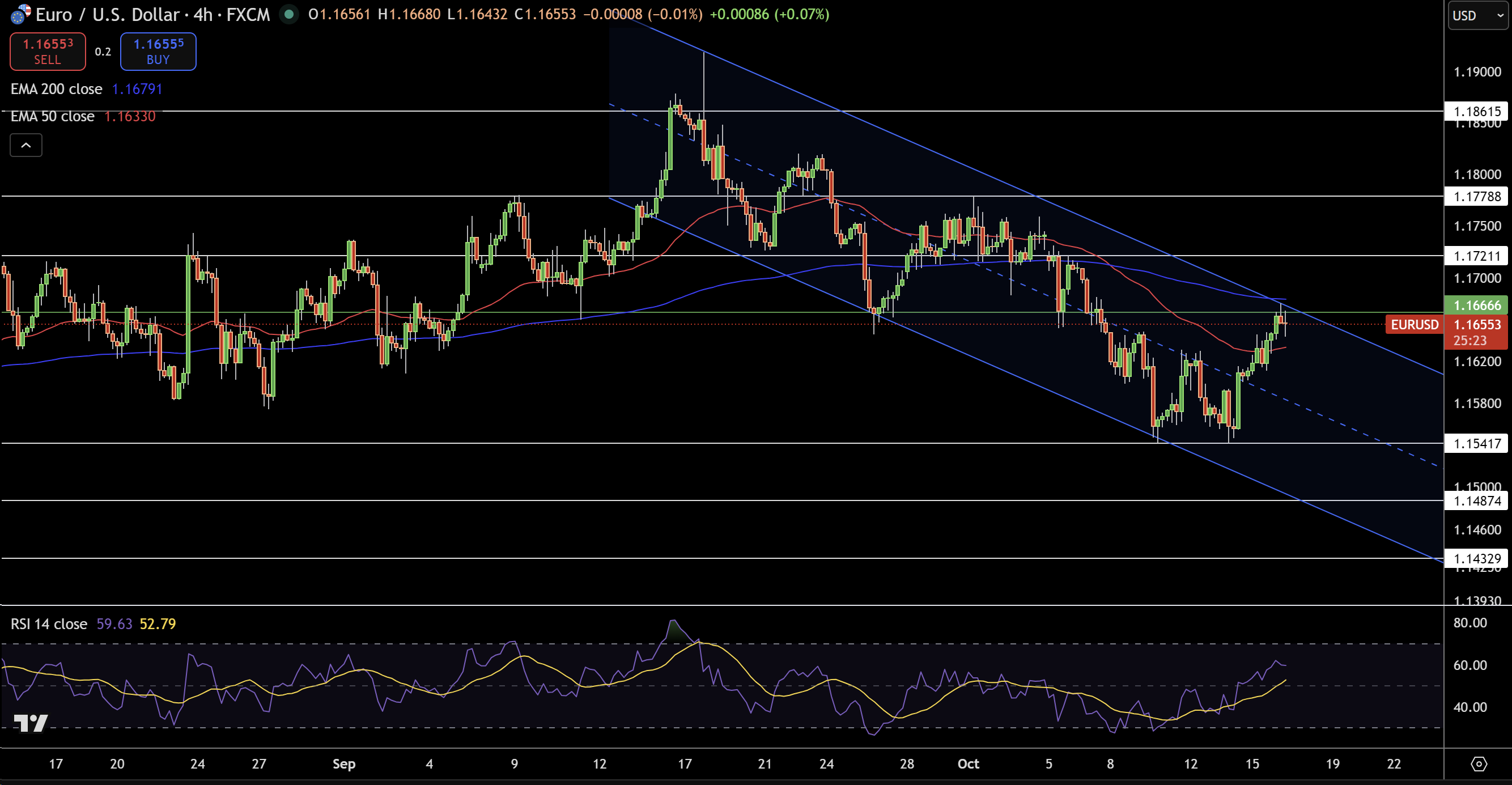Click the red SELL price button

click(x=48, y=52)
